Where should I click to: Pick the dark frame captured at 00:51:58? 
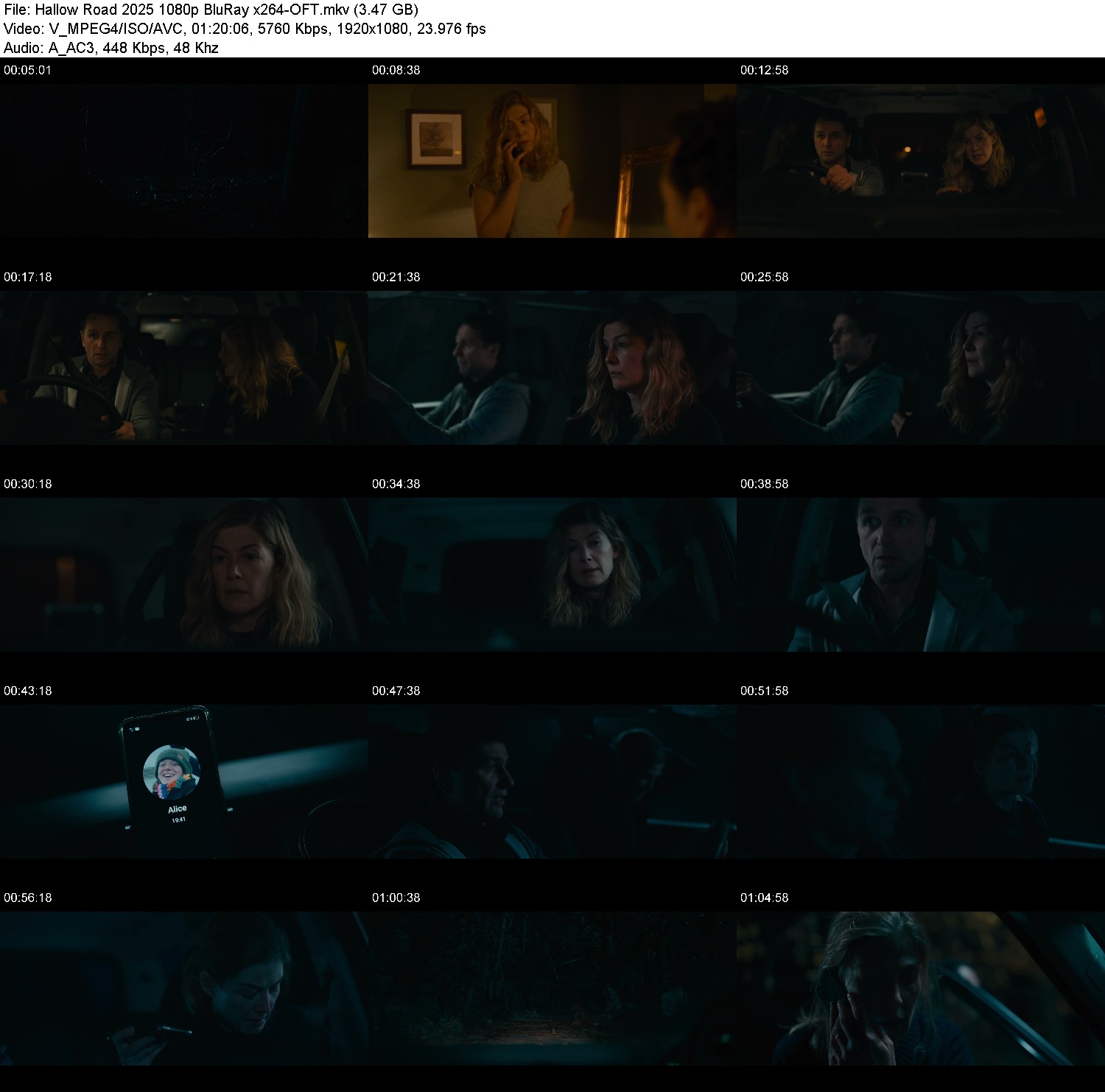click(x=921, y=781)
